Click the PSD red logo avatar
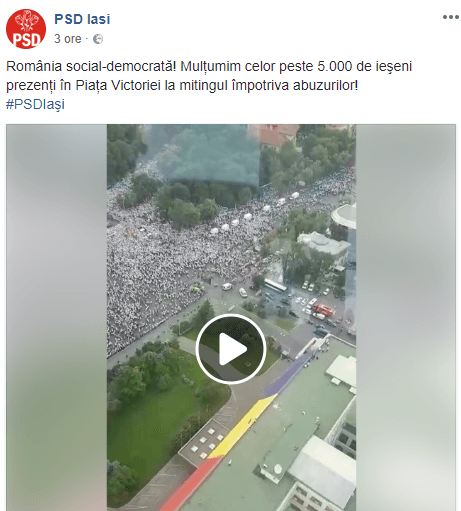461x511 pixels. (x=26, y=29)
